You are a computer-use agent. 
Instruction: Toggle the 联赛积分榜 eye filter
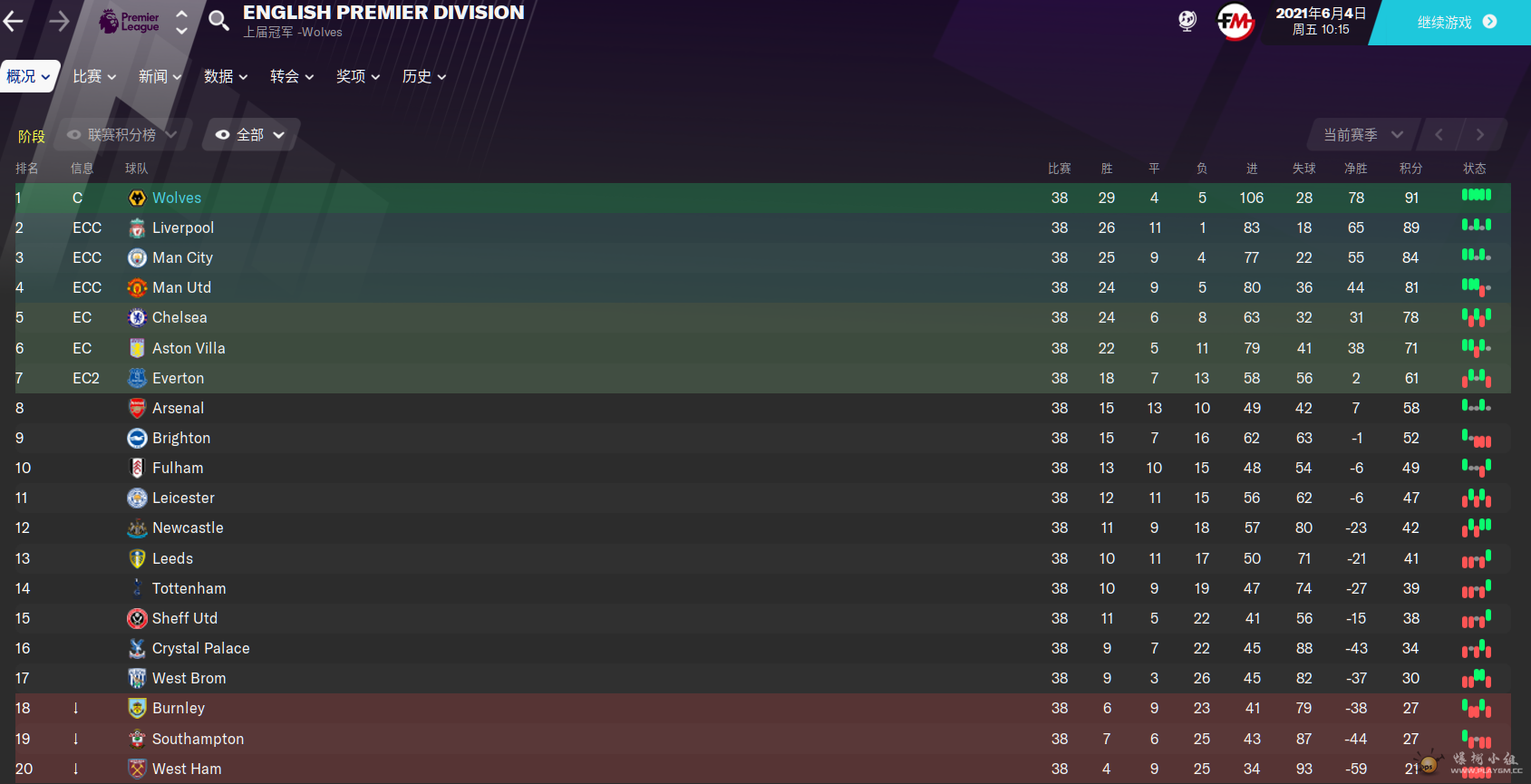pos(123,135)
